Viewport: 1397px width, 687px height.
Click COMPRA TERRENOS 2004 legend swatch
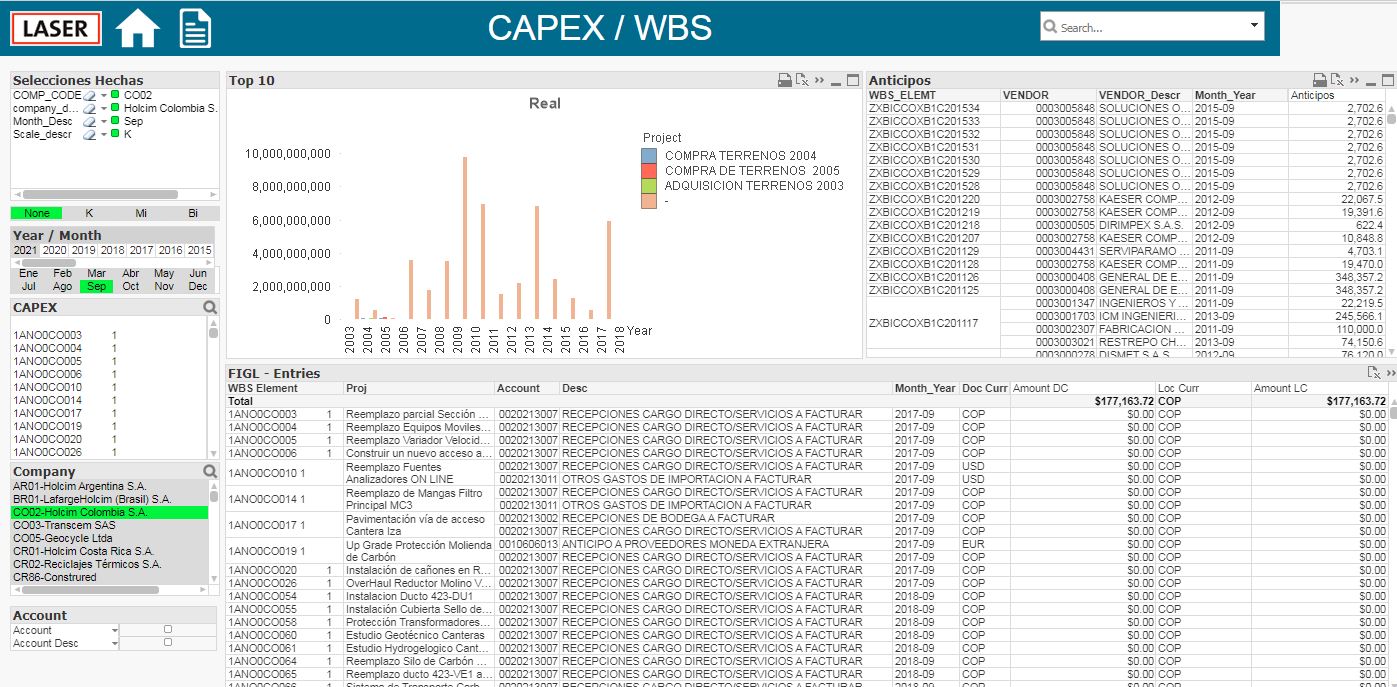649,156
